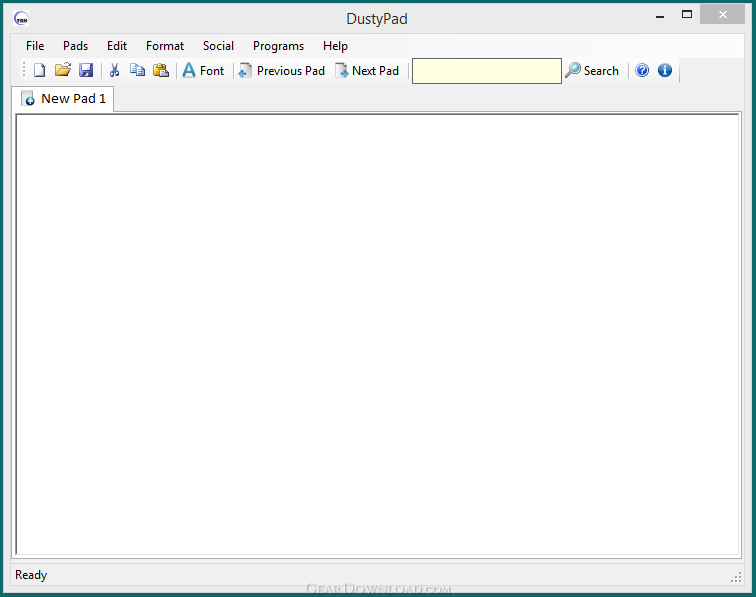Viewport: 756px width, 597px height.
Task: Select the New Pad 1 tab
Action: pos(63,99)
